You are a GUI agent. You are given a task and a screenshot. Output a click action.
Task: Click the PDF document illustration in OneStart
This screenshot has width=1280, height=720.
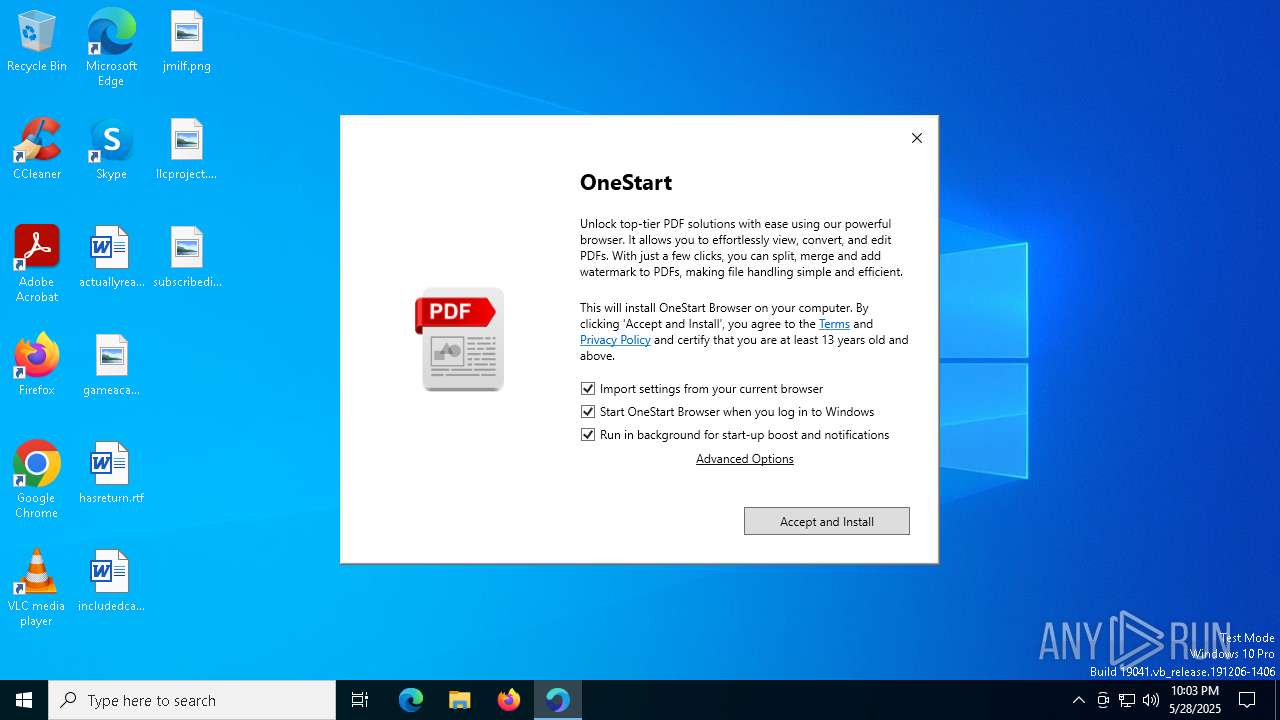[460, 339]
